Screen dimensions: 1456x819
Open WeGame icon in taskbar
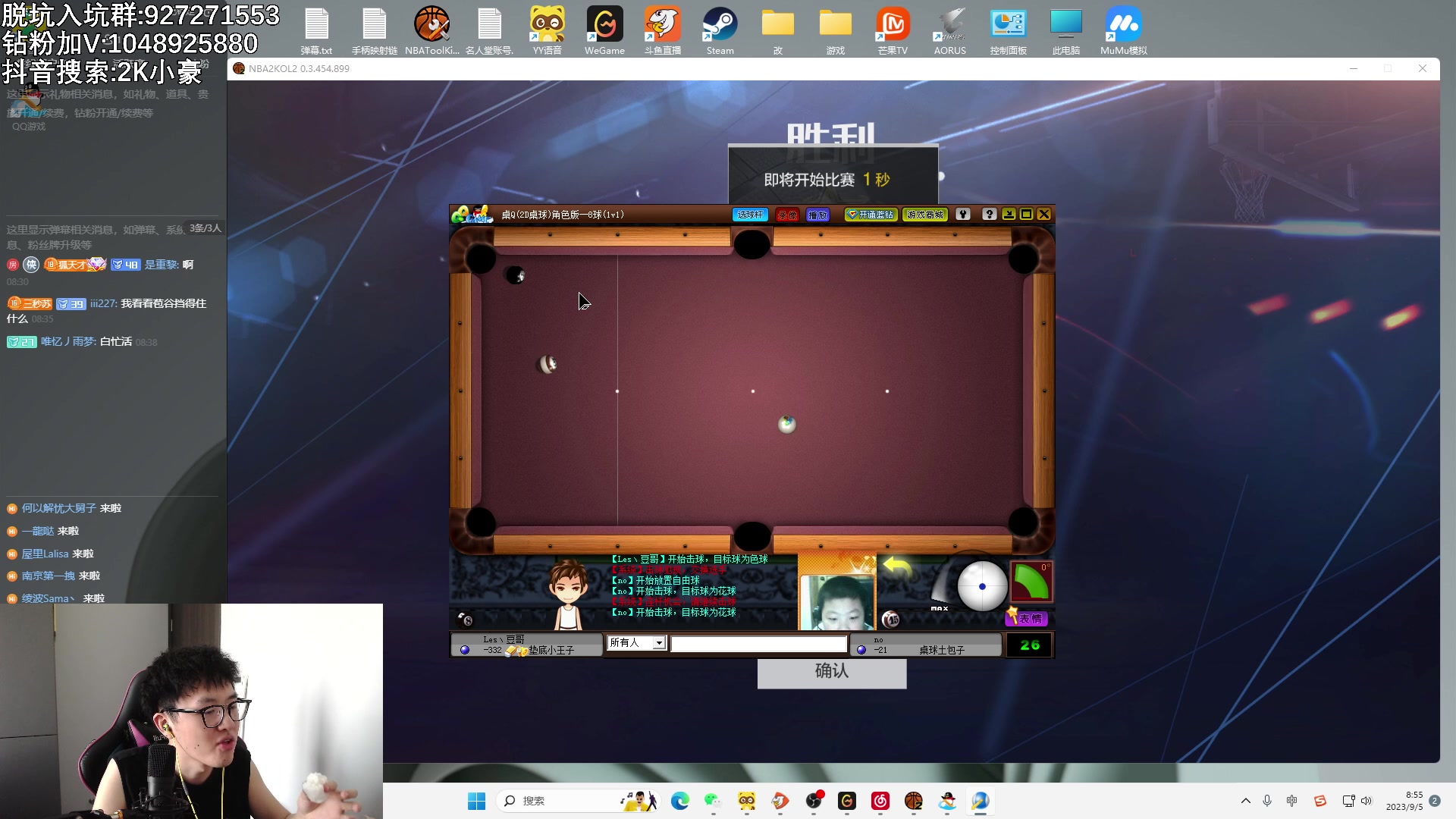tap(847, 801)
